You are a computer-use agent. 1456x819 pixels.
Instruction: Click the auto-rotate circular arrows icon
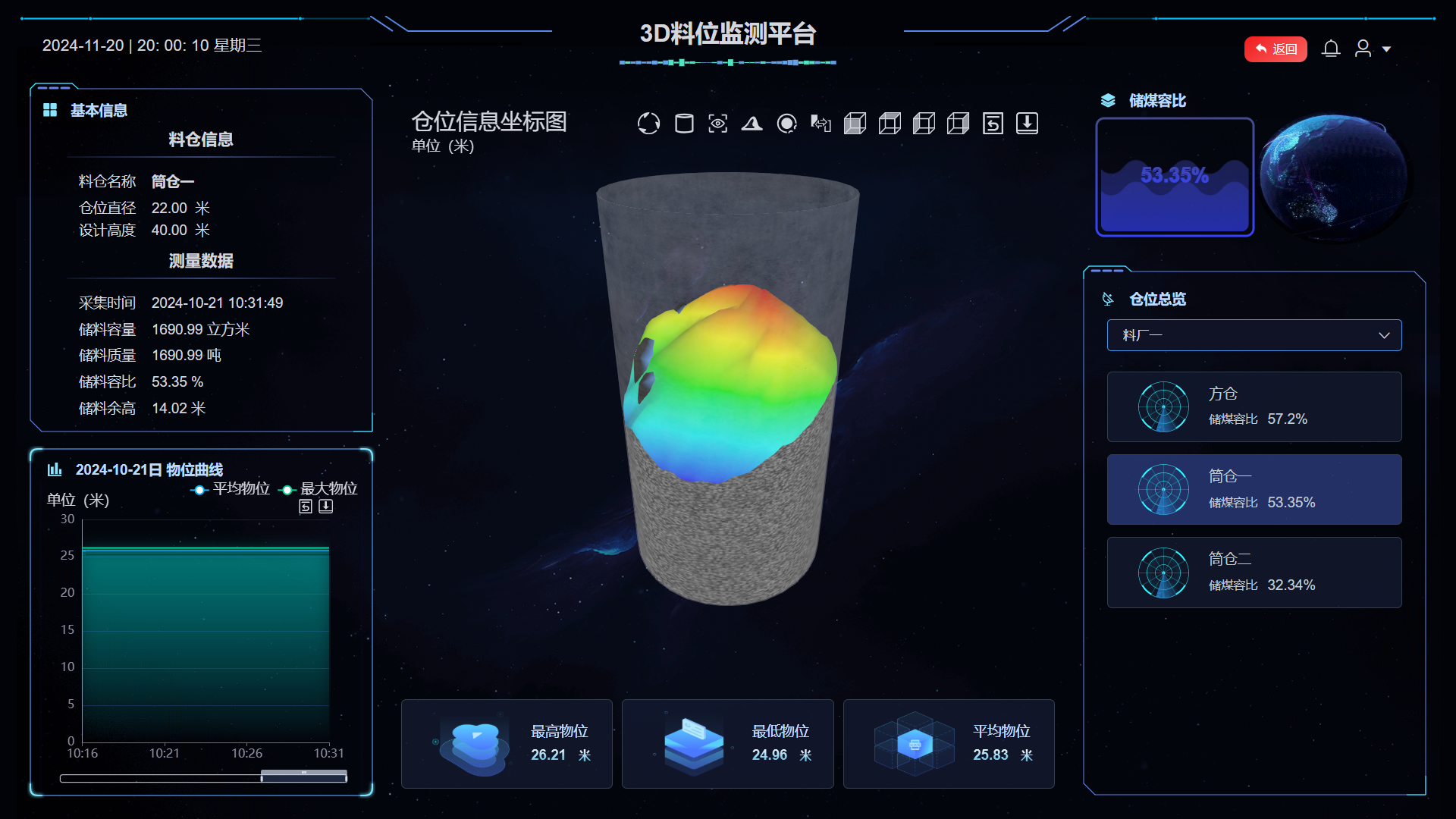point(648,124)
